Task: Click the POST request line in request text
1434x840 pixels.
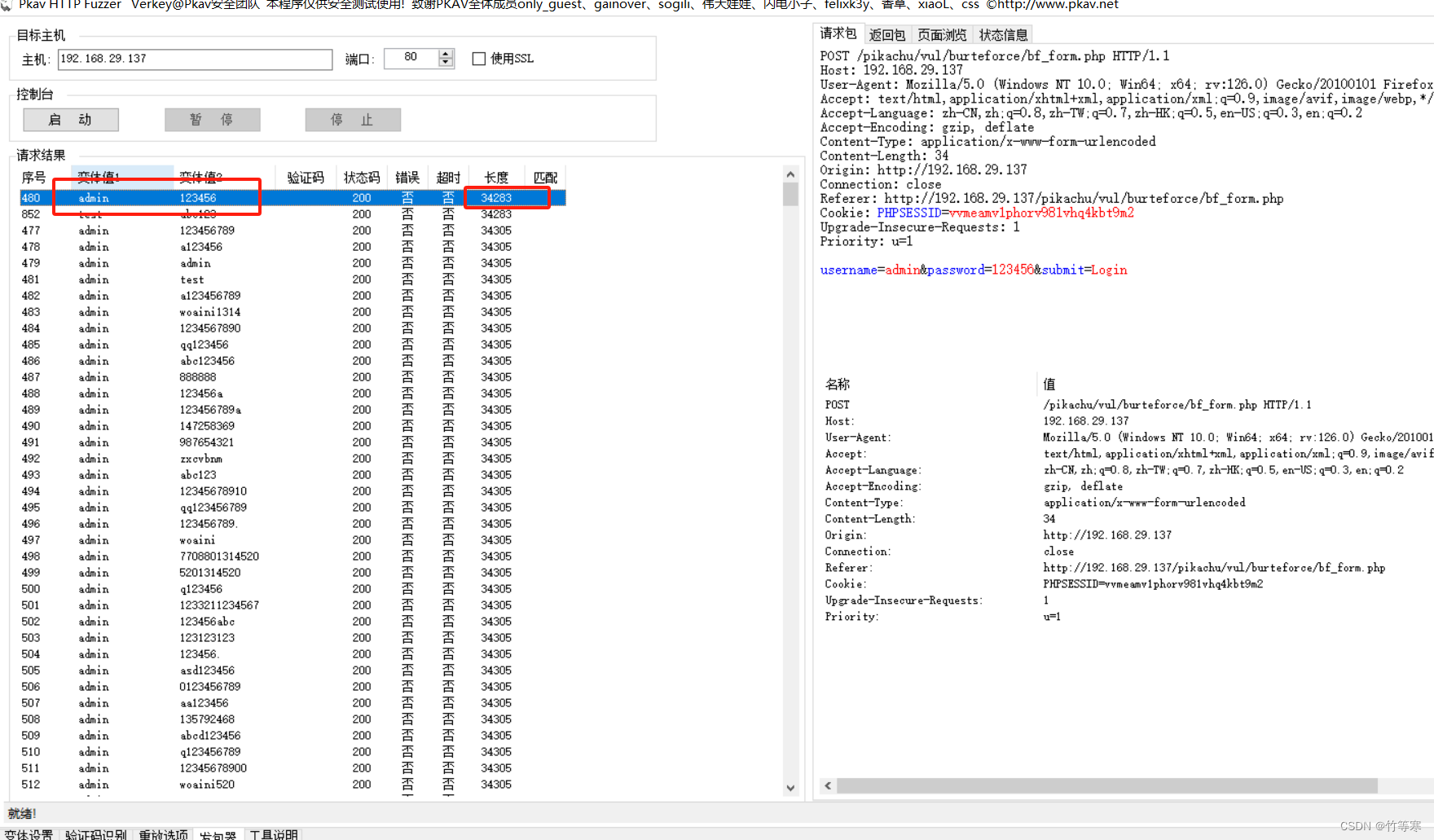Action: [x=995, y=55]
